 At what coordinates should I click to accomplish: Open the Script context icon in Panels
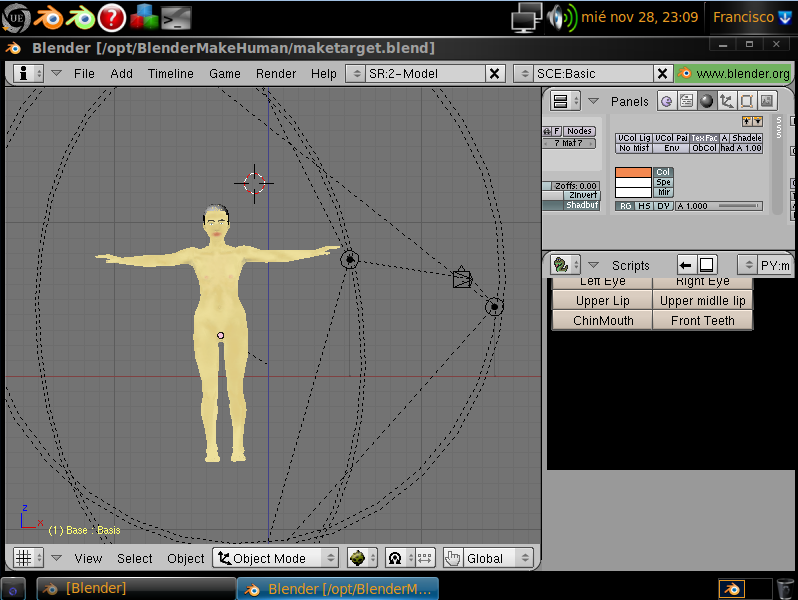coord(686,101)
